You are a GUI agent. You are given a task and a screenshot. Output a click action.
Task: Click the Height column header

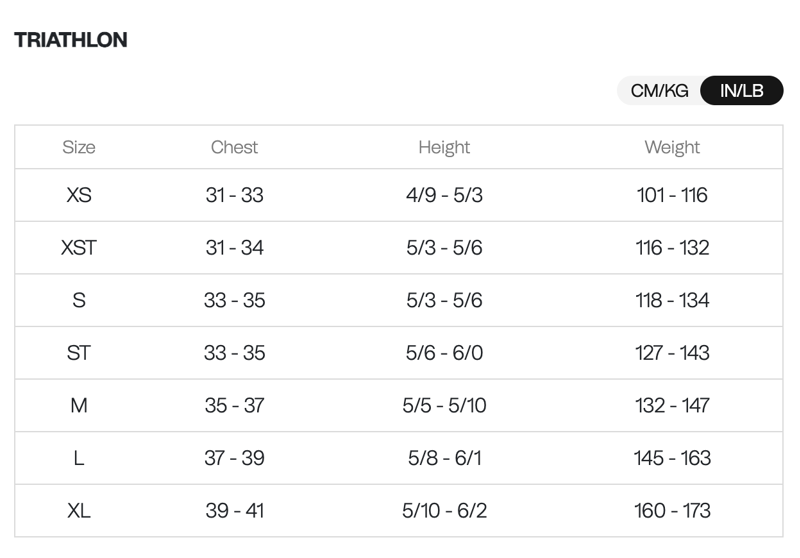click(x=444, y=147)
